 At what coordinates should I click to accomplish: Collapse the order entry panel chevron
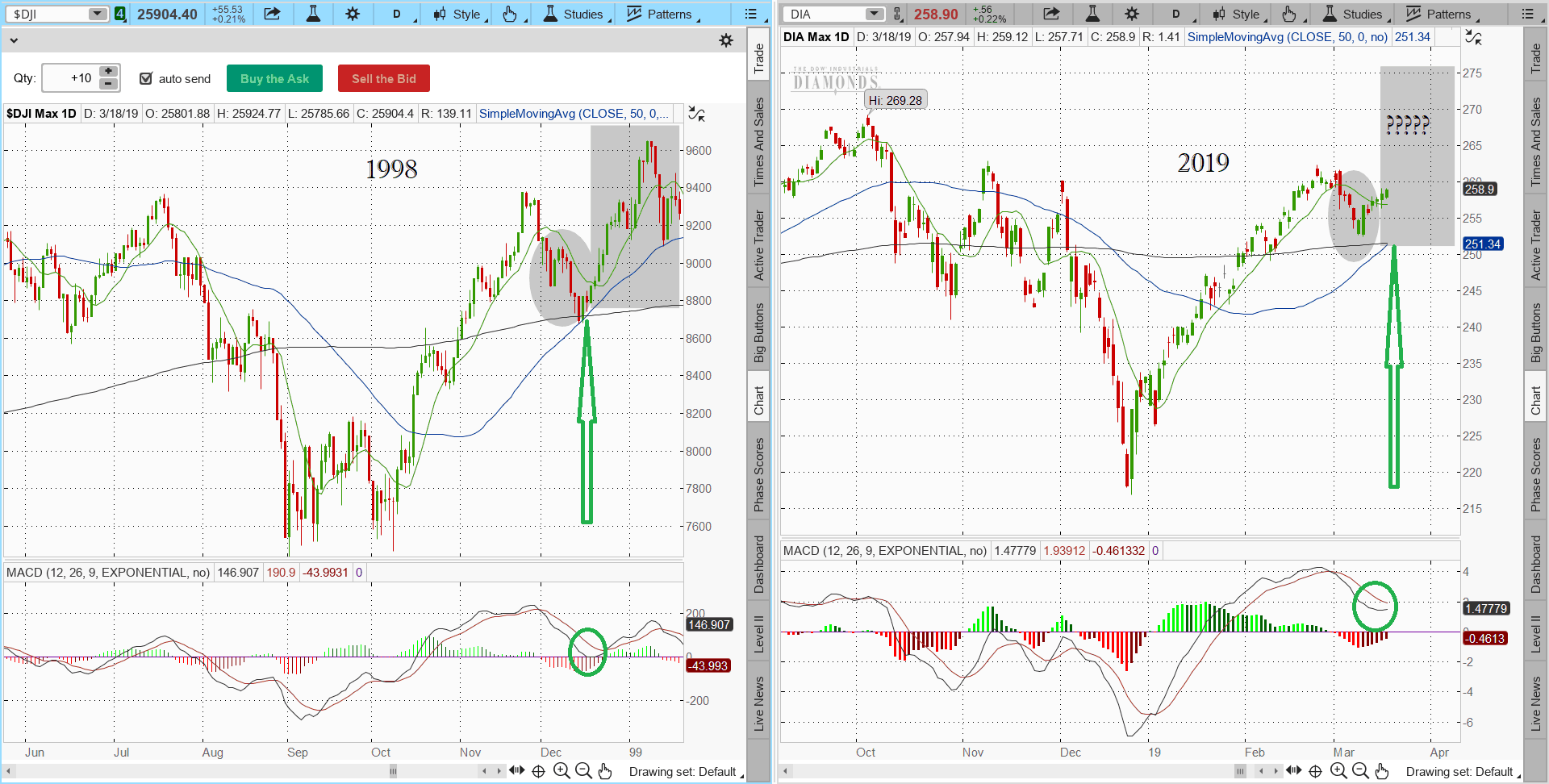pos(14,40)
